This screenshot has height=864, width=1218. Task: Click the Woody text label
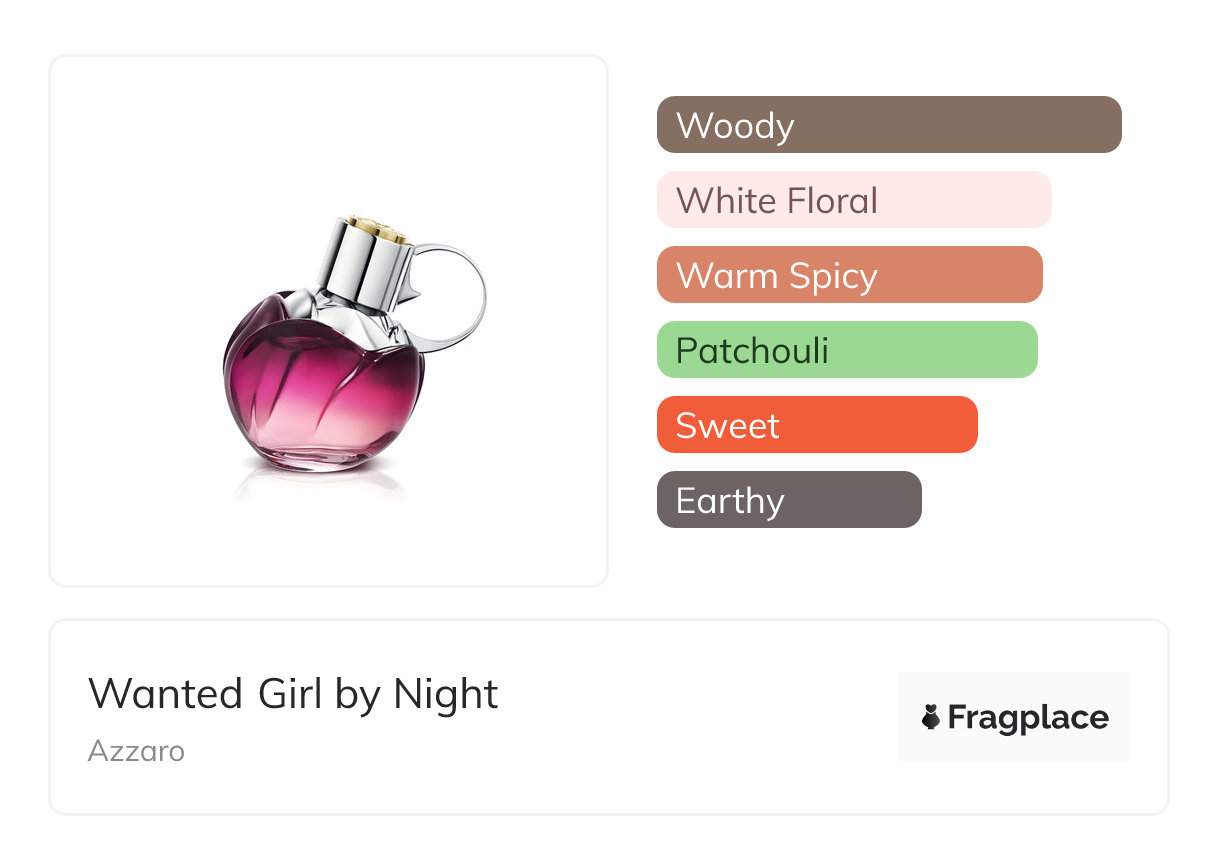[735, 126]
